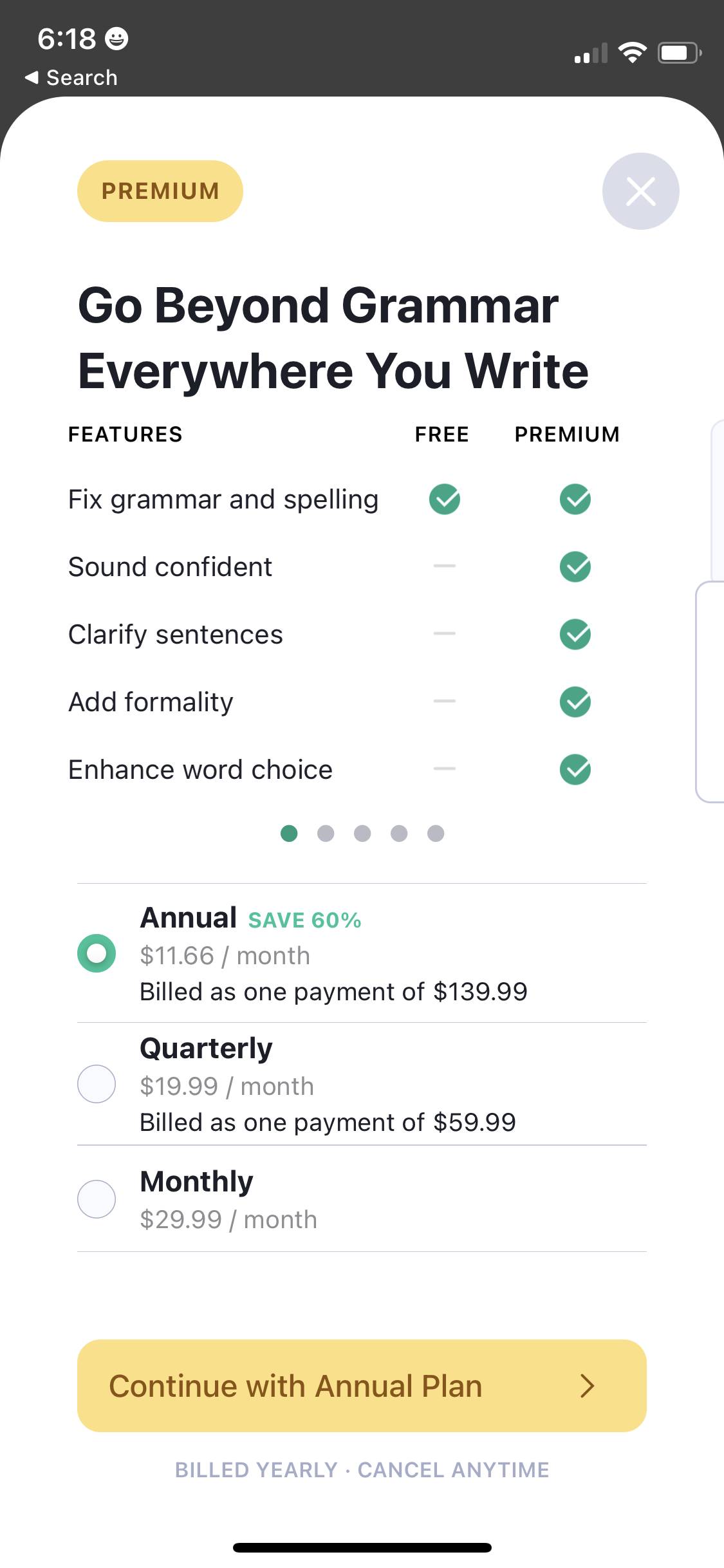Tap the cellular signal icon
The height and width of the screenshot is (1568, 724).
tap(589, 53)
